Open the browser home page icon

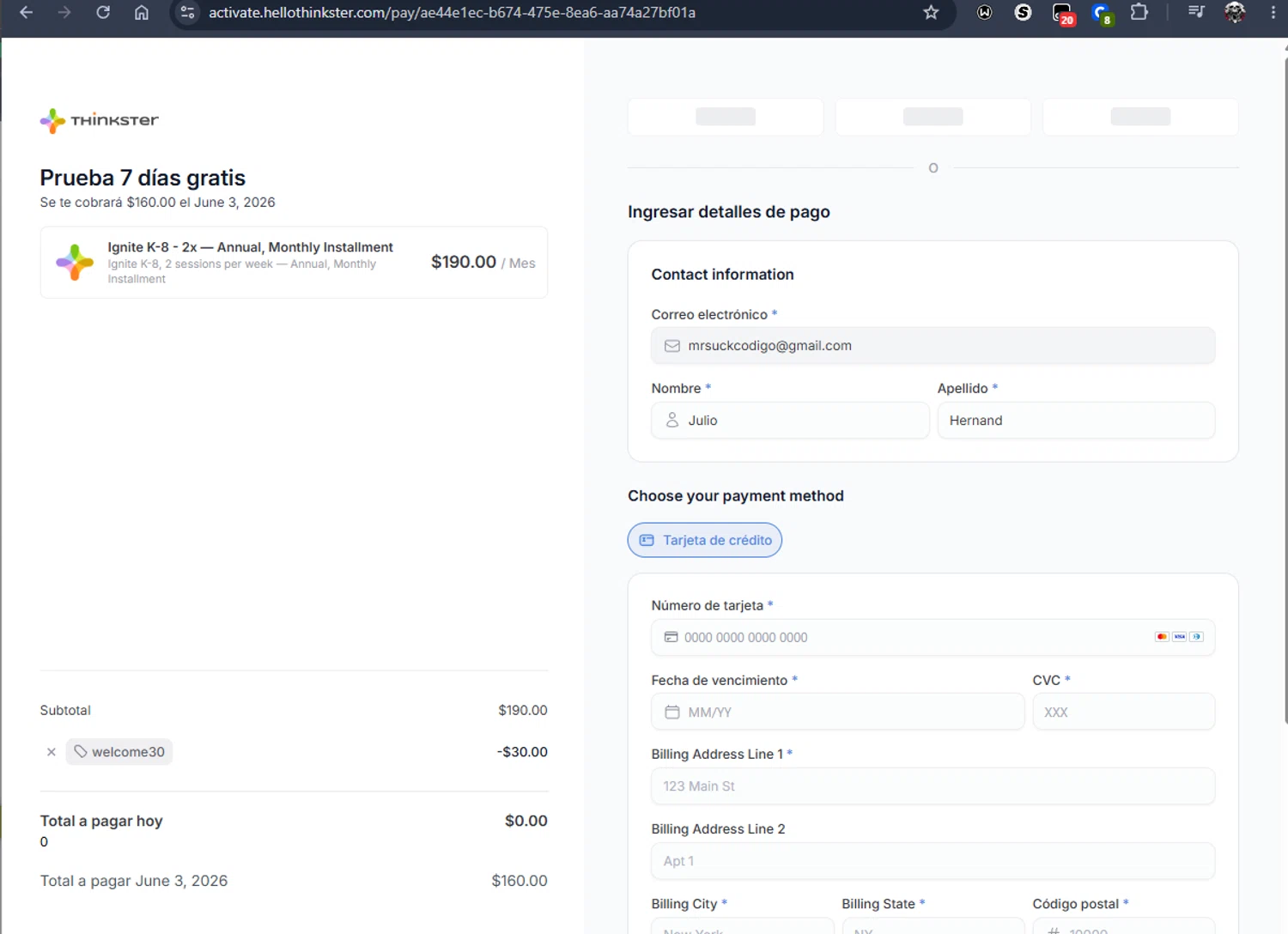pos(142,12)
